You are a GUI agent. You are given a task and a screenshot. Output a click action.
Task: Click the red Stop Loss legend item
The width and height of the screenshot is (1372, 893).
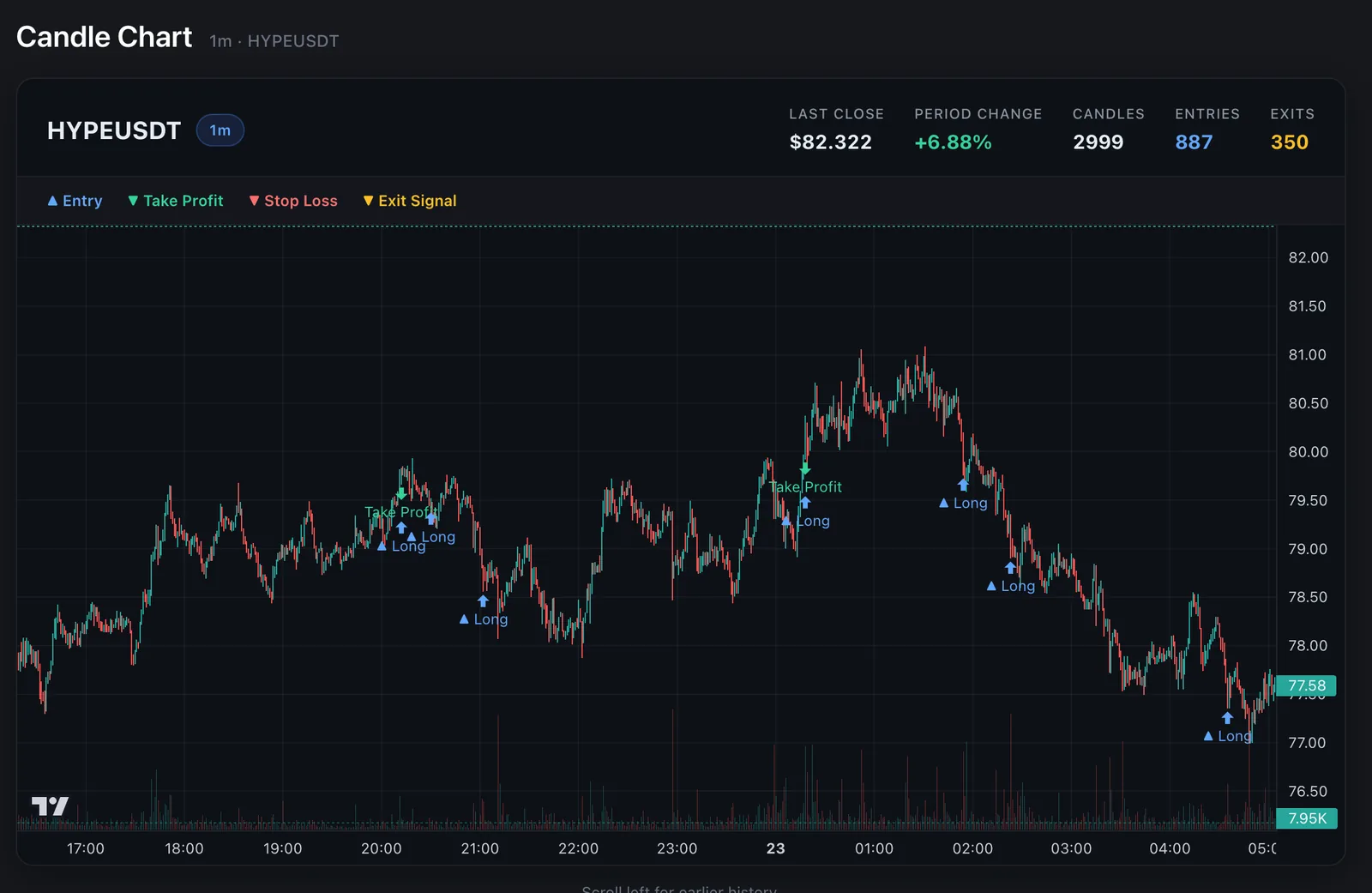pos(293,201)
